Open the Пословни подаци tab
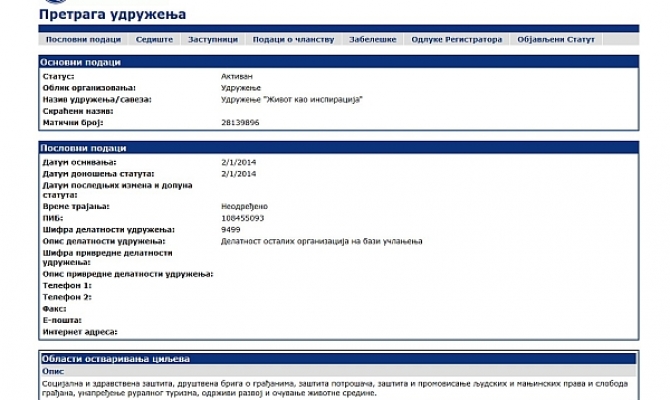This screenshot has height=400, width=670. point(83,39)
